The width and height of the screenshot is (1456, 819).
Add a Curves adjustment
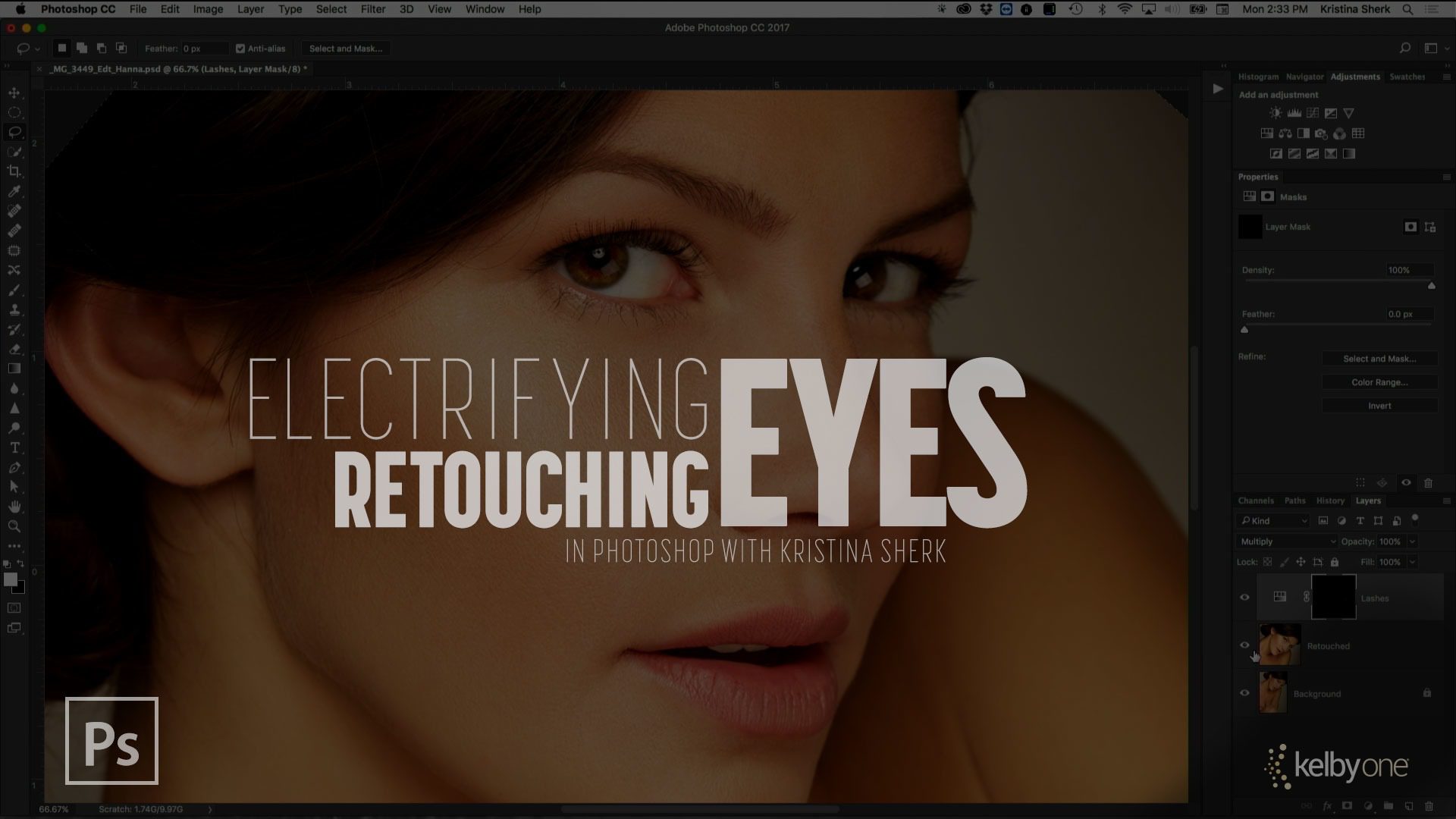(x=1312, y=113)
